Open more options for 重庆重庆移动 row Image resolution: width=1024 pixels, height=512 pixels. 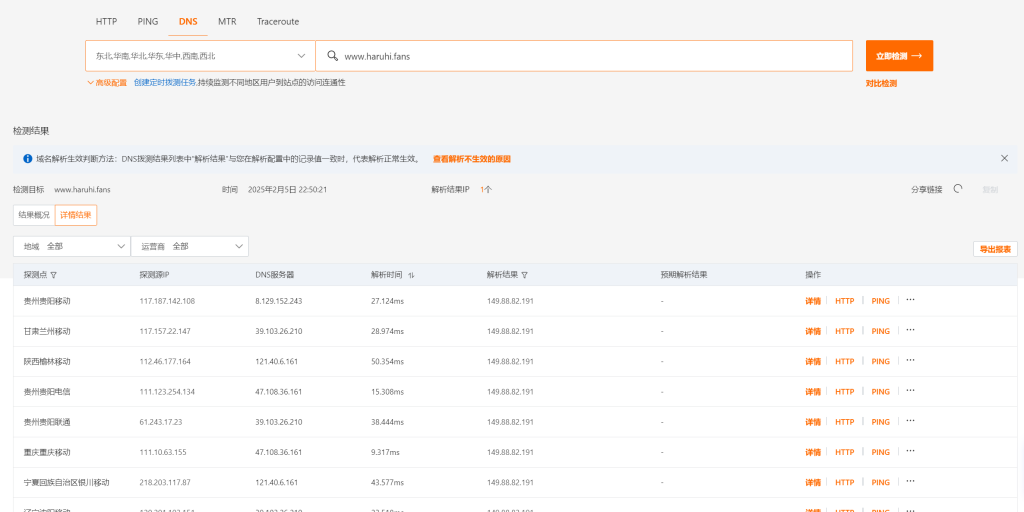click(910, 451)
